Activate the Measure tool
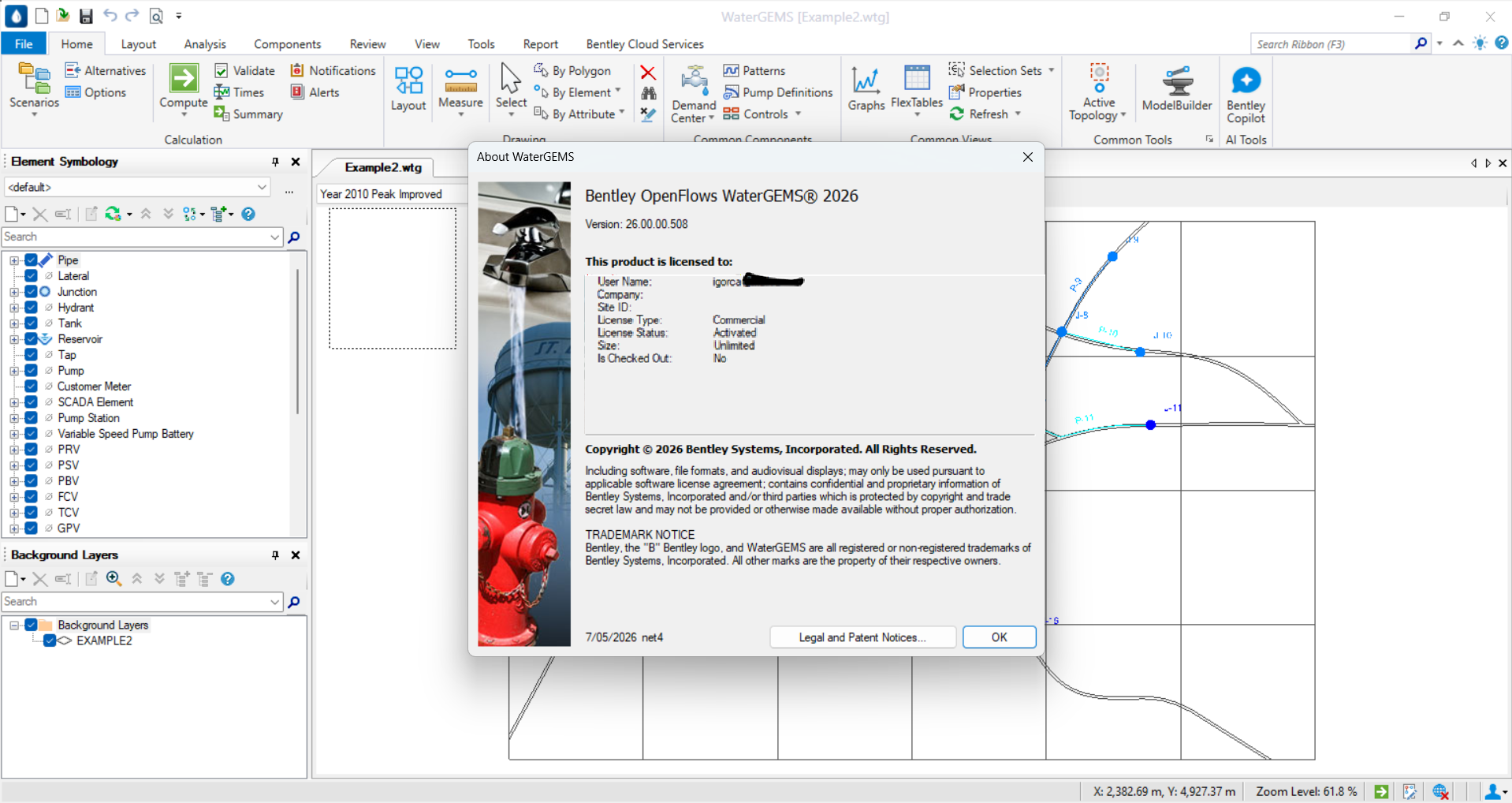Viewport: 1512px width, 803px height. coord(460,90)
